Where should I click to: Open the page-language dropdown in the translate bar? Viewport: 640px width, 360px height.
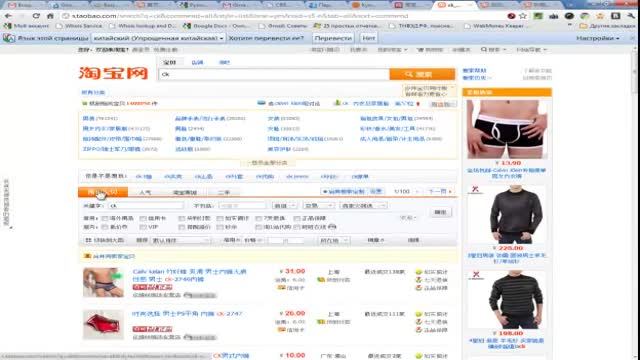[x=158, y=38]
